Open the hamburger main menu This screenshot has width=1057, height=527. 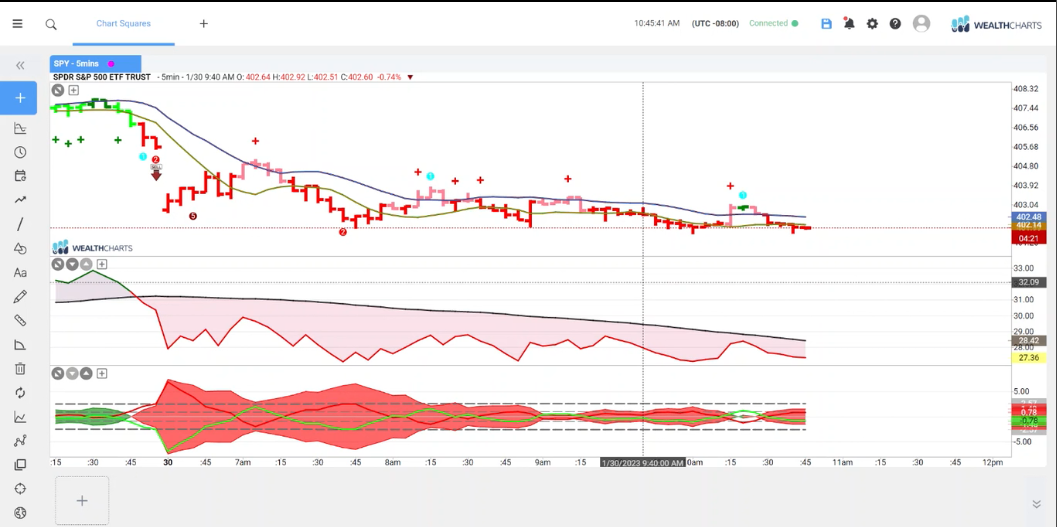coord(18,24)
